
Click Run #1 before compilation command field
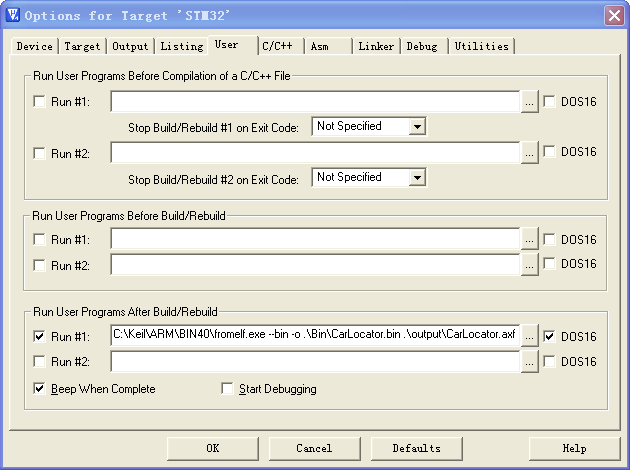[315, 101]
